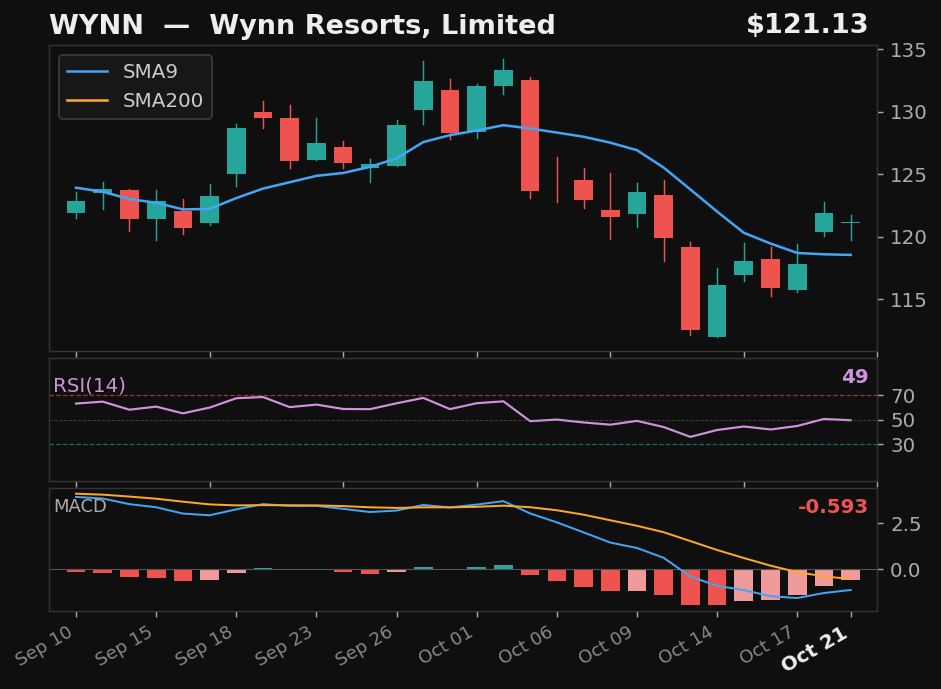Click the RSI(14) panel label
The image size is (941, 689).
point(89,385)
